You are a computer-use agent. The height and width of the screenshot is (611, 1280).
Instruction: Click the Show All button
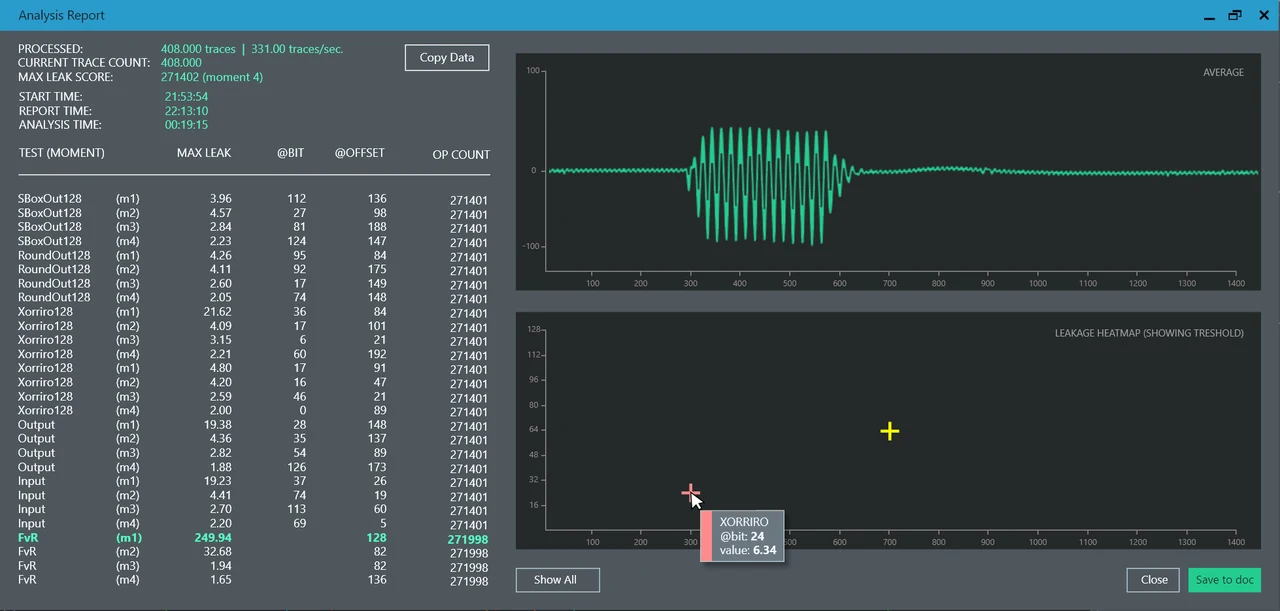558,580
